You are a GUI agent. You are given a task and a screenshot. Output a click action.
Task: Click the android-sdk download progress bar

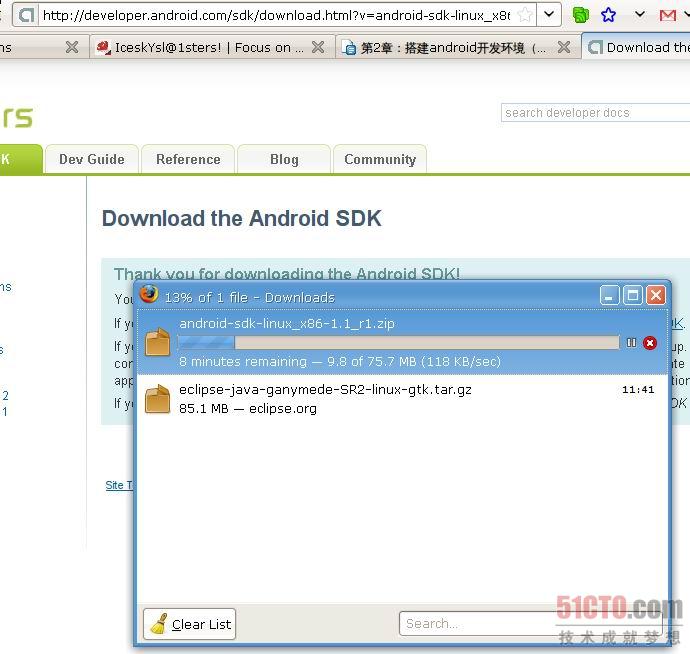(398, 342)
